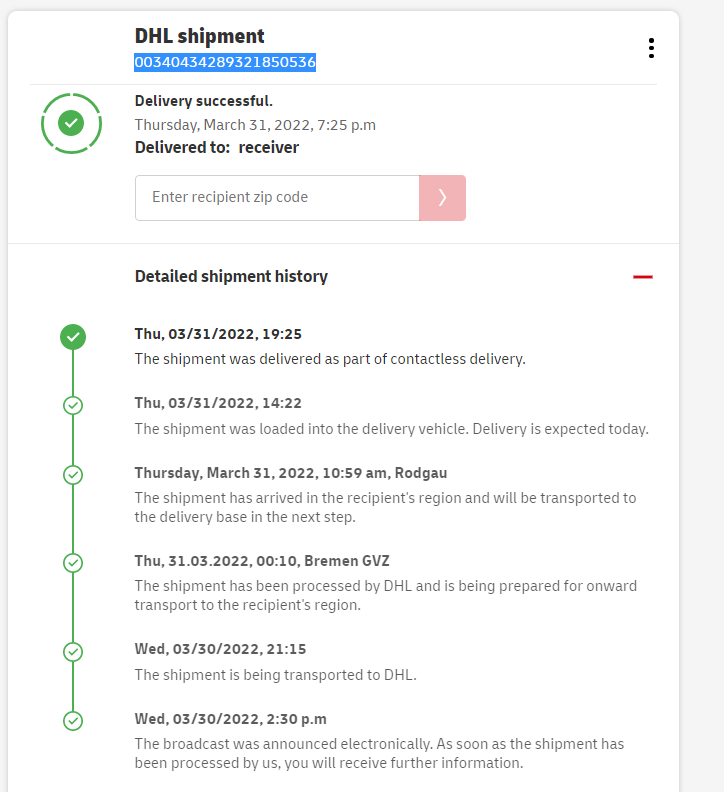Open the three-dot shipment options menu
Screen dimensions: 724x792
pos(651,48)
